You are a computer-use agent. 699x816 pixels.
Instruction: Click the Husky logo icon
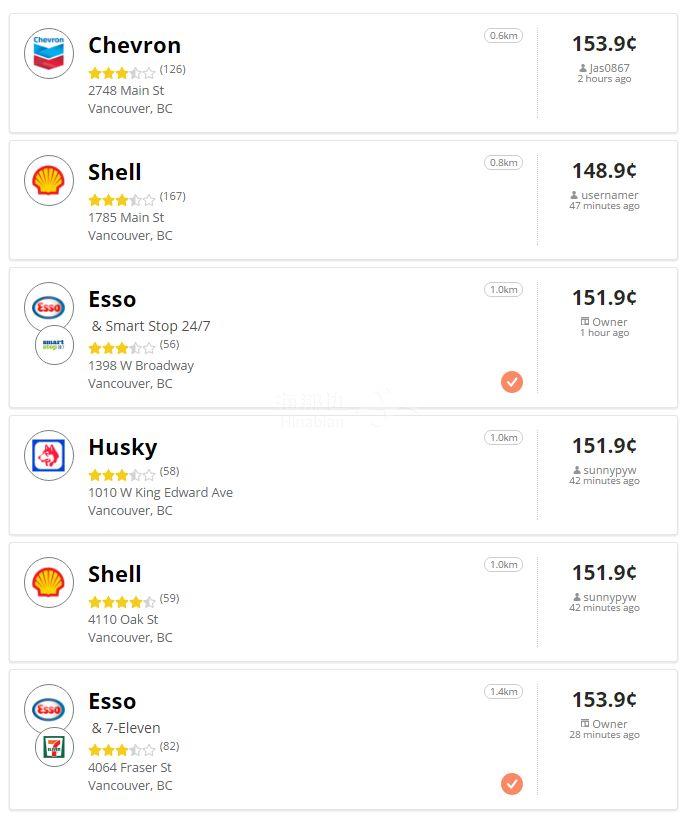(x=49, y=455)
